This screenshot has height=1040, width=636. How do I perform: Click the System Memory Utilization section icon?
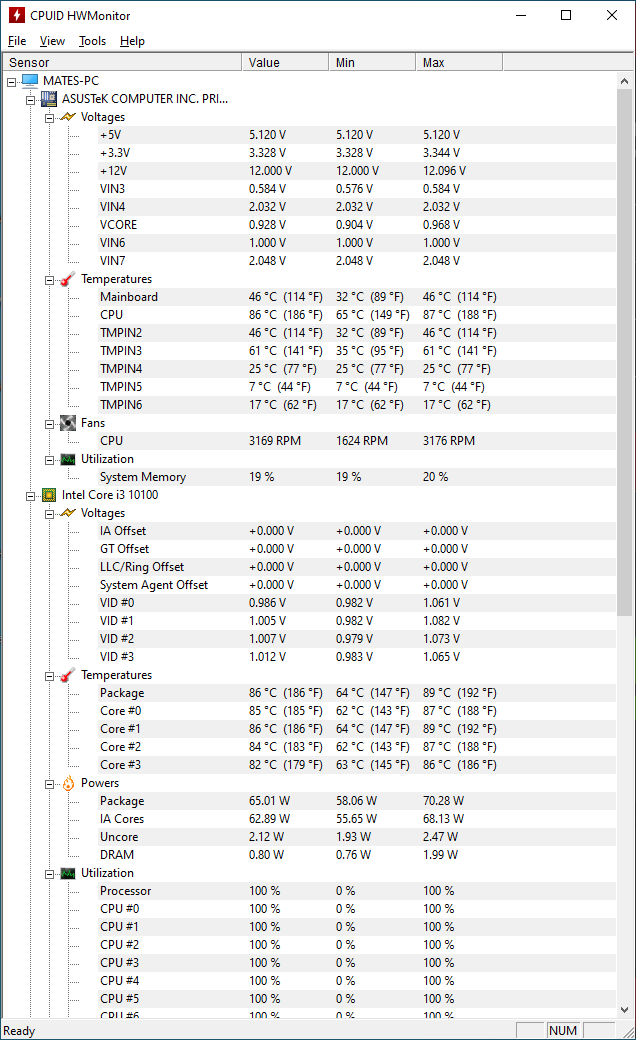pos(68,459)
